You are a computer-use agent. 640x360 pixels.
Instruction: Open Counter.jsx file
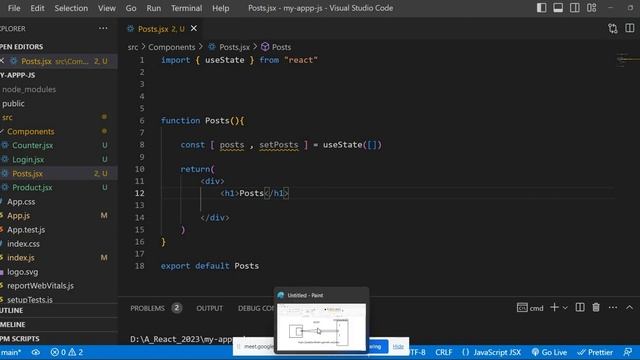coord(59,145)
